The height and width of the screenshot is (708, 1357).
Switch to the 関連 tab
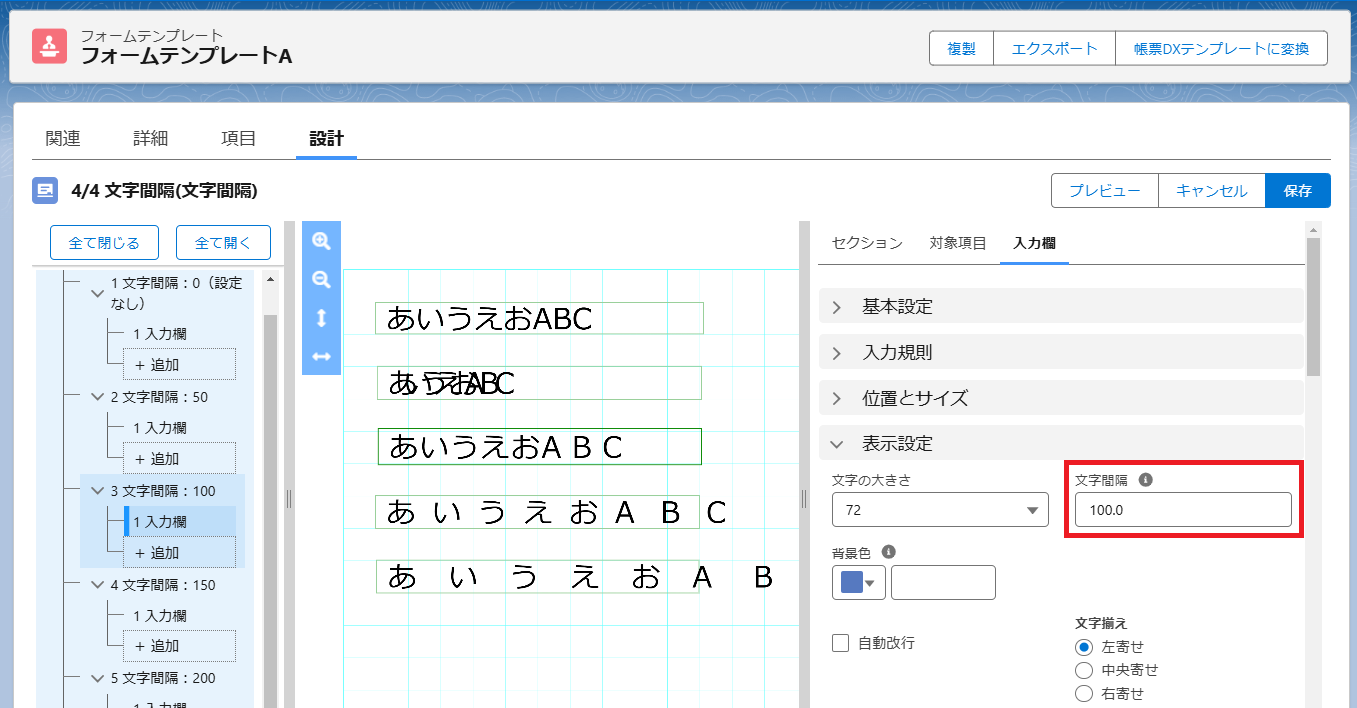coord(63,139)
